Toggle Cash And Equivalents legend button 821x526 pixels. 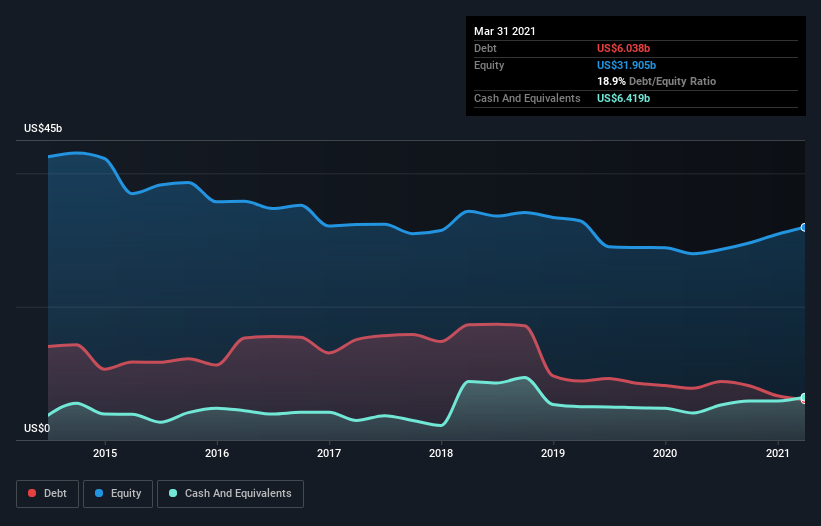tap(230, 494)
